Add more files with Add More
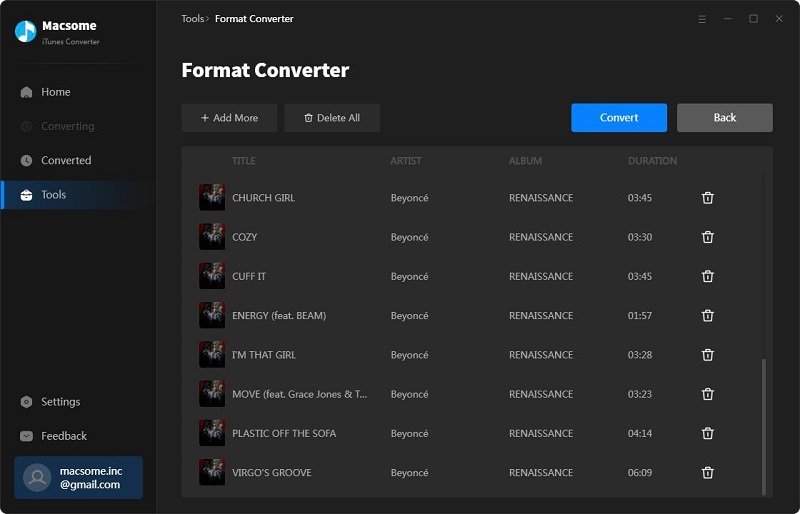This screenshot has width=800, height=514. pyautogui.click(x=229, y=118)
